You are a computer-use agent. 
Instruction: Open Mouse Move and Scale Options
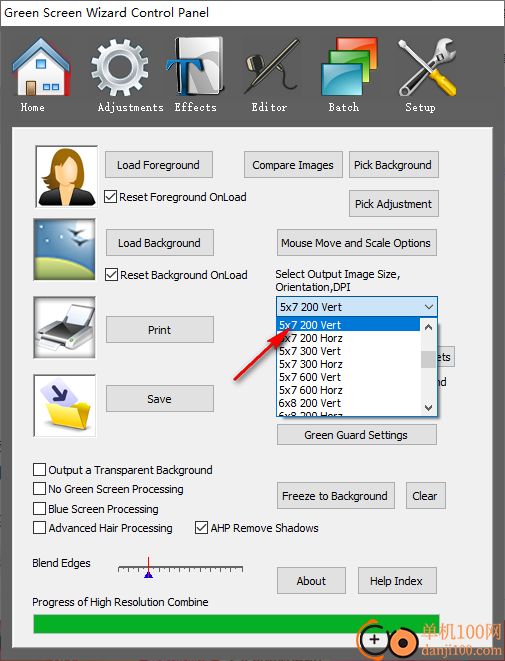click(356, 243)
